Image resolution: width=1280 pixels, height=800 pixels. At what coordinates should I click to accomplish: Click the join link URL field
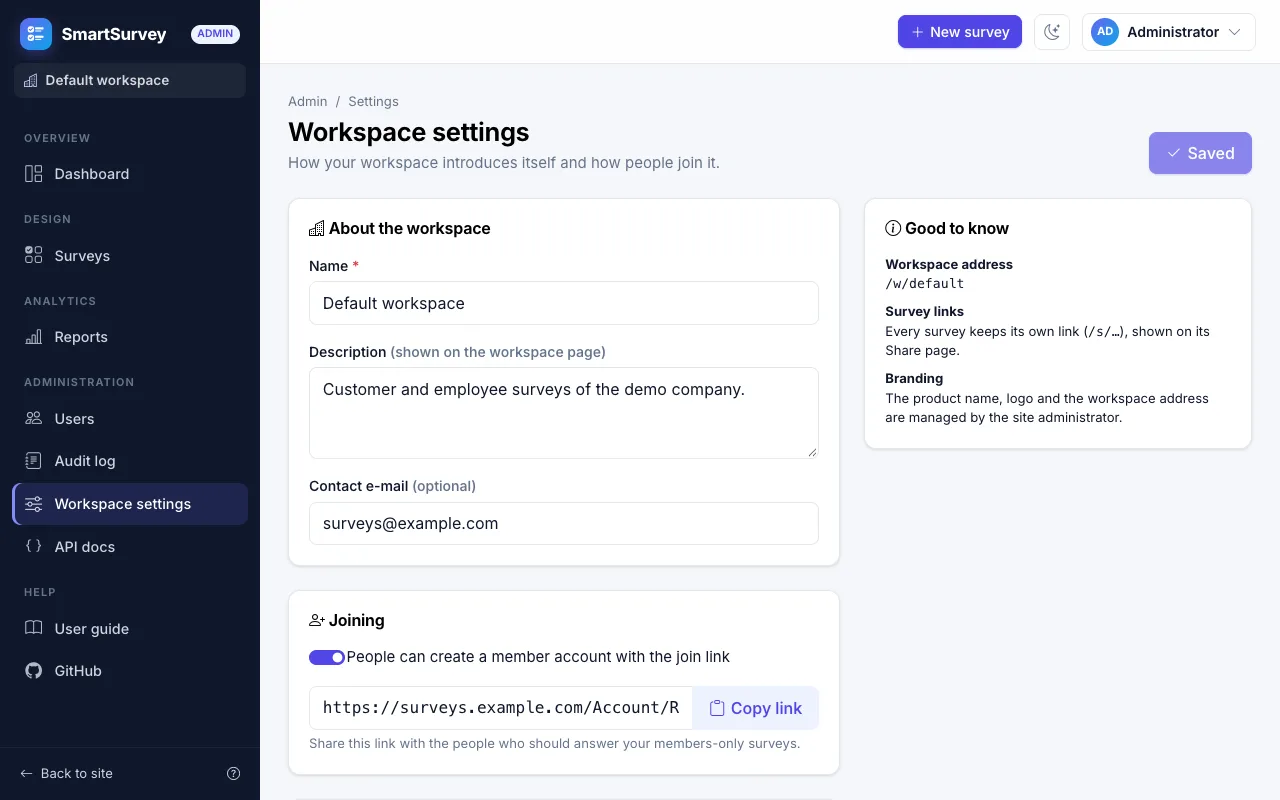coord(501,708)
